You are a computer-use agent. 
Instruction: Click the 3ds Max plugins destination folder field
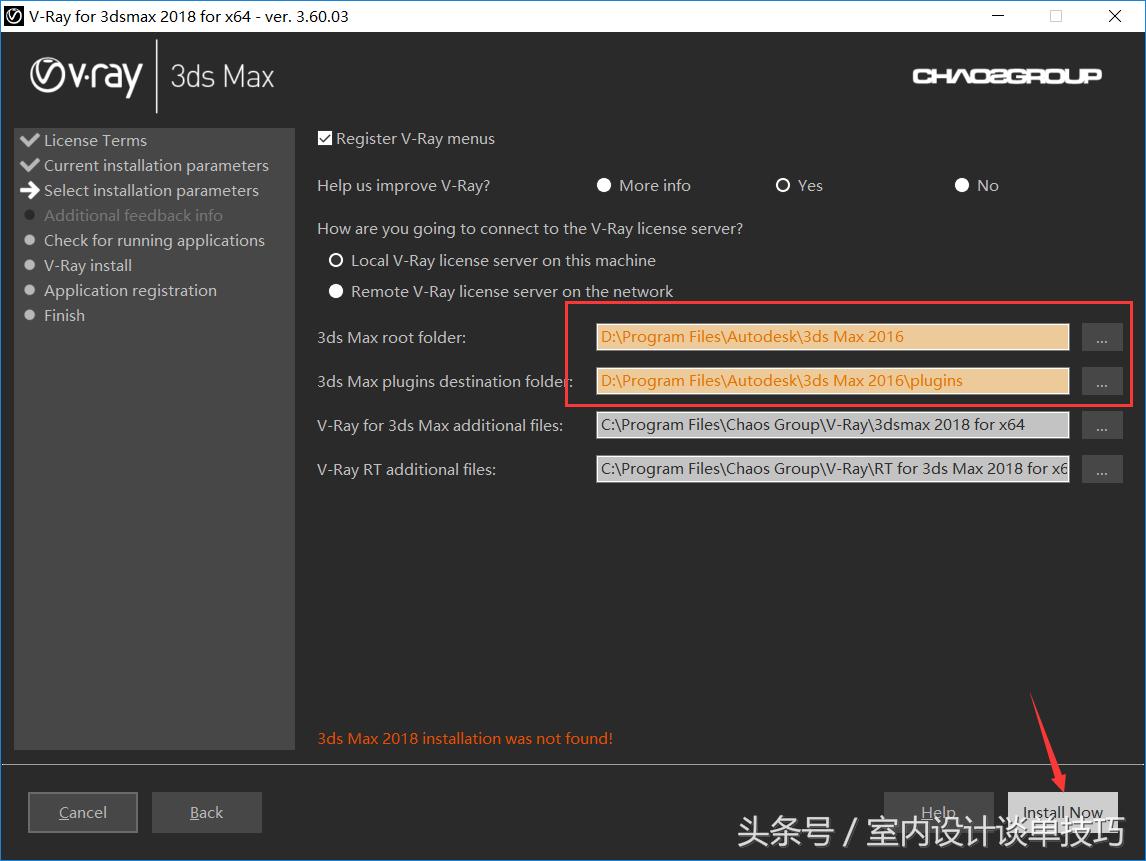pyautogui.click(x=832, y=381)
